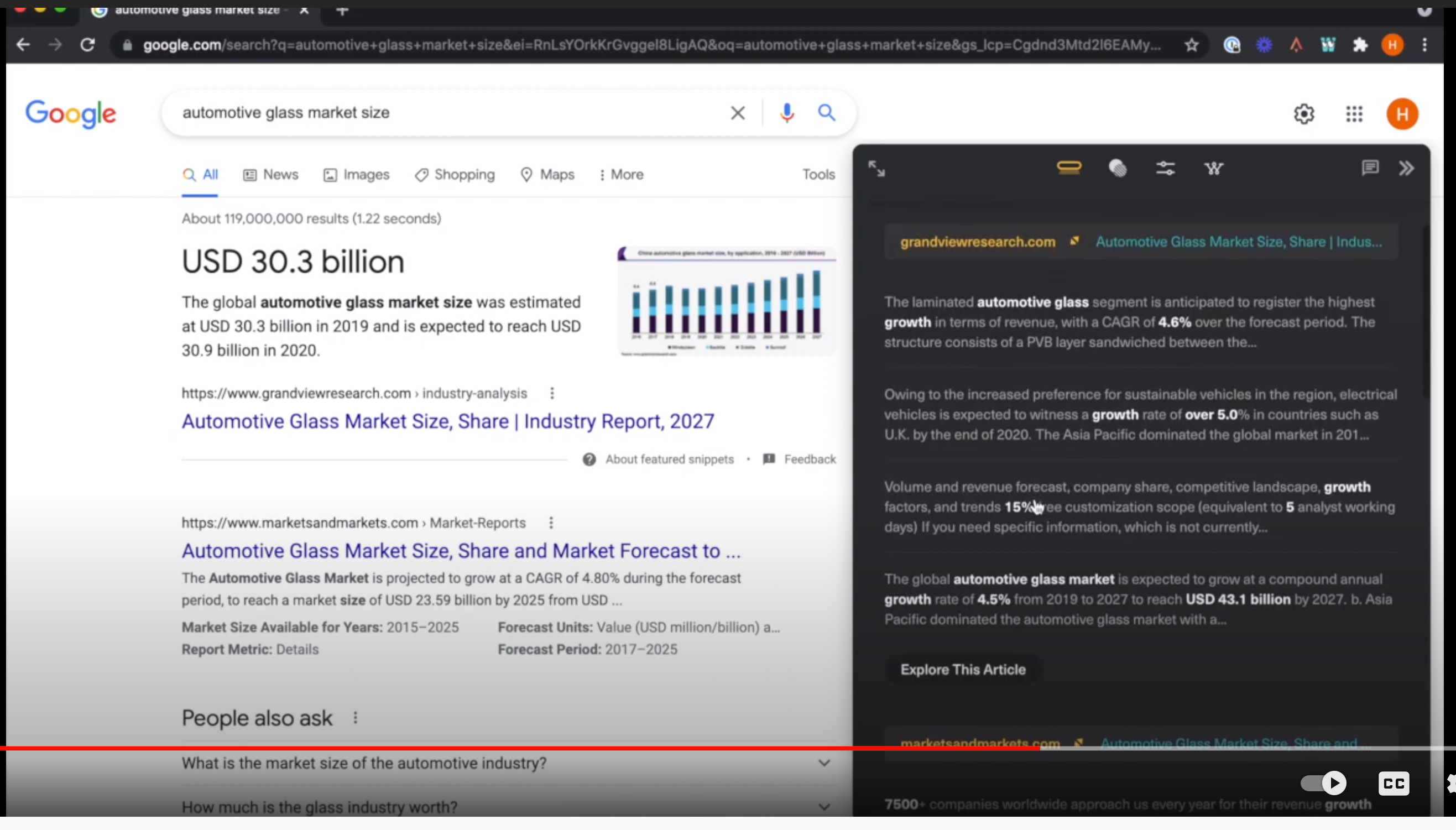Viewport: 1456px width, 830px height.
Task: Toggle closed captions CC button
Action: [x=1394, y=783]
